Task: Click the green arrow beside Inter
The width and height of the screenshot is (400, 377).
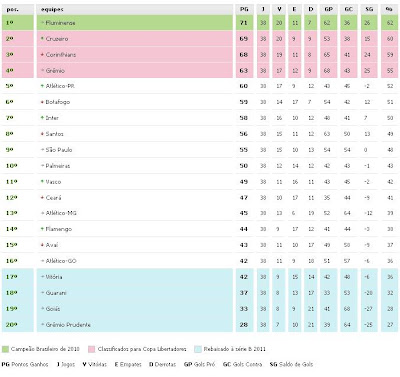Action: tap(42, 118)
